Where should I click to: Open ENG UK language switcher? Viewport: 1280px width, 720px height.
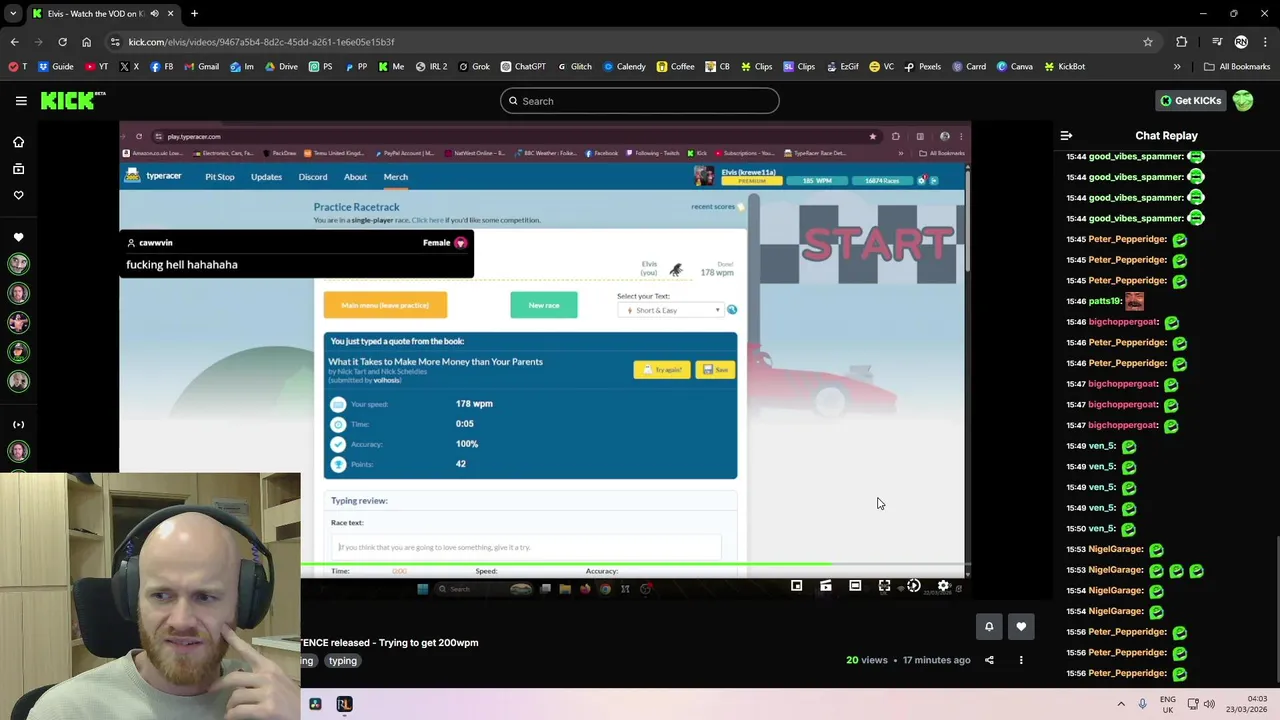1168,704
